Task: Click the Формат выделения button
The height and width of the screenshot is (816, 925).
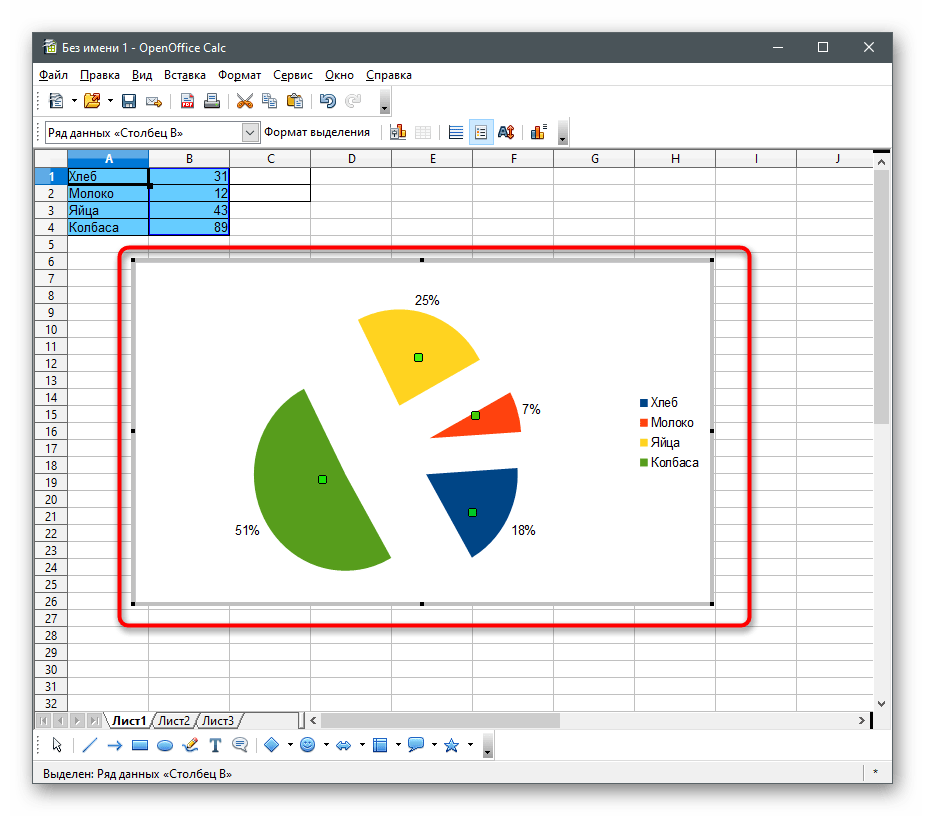Action: pos(317,132)
